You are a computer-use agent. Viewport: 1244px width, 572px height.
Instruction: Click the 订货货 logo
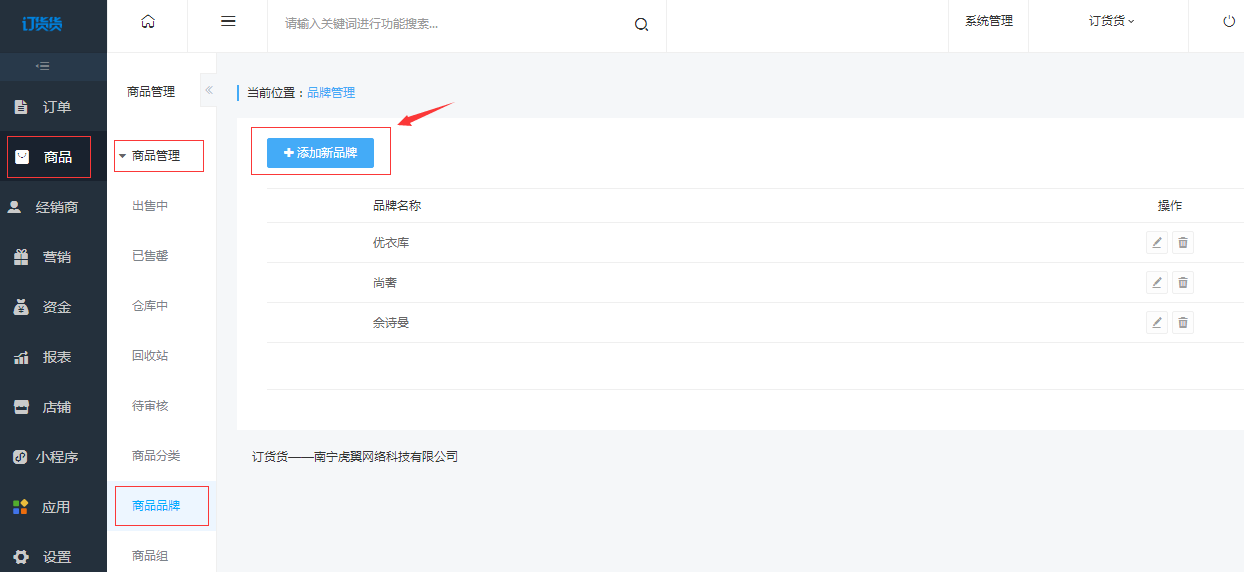click(42, 24)
